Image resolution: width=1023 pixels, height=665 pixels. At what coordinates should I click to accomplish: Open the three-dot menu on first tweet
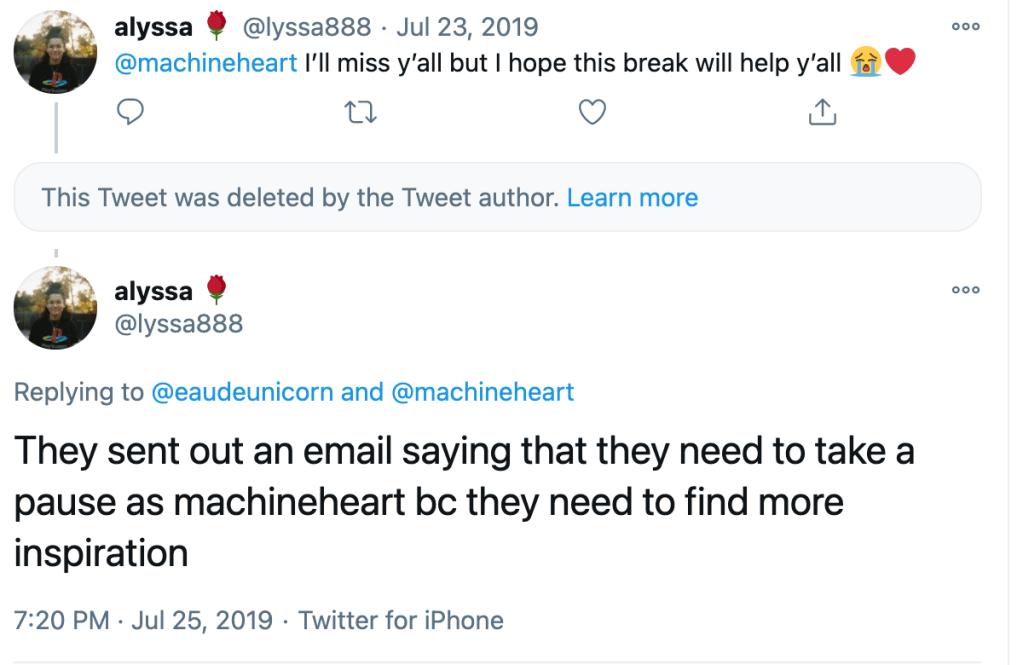point(965,28)
